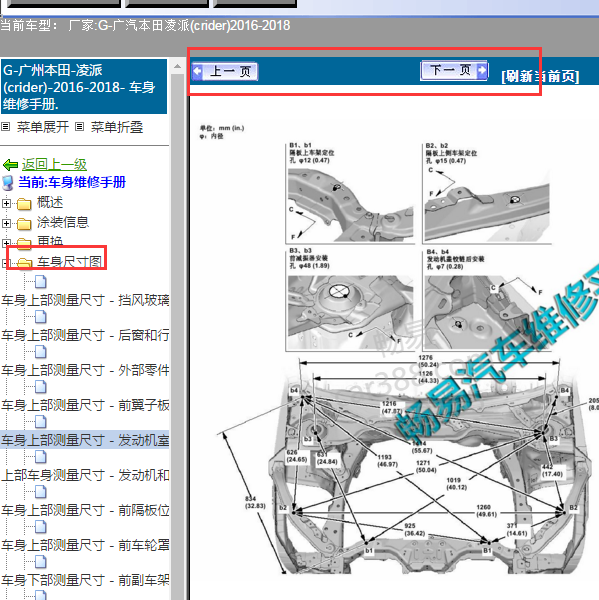Click the page icon for 外部零件 entry
Image resolution: width=599 pixels, height=600 pixels.
coord(41,352)
